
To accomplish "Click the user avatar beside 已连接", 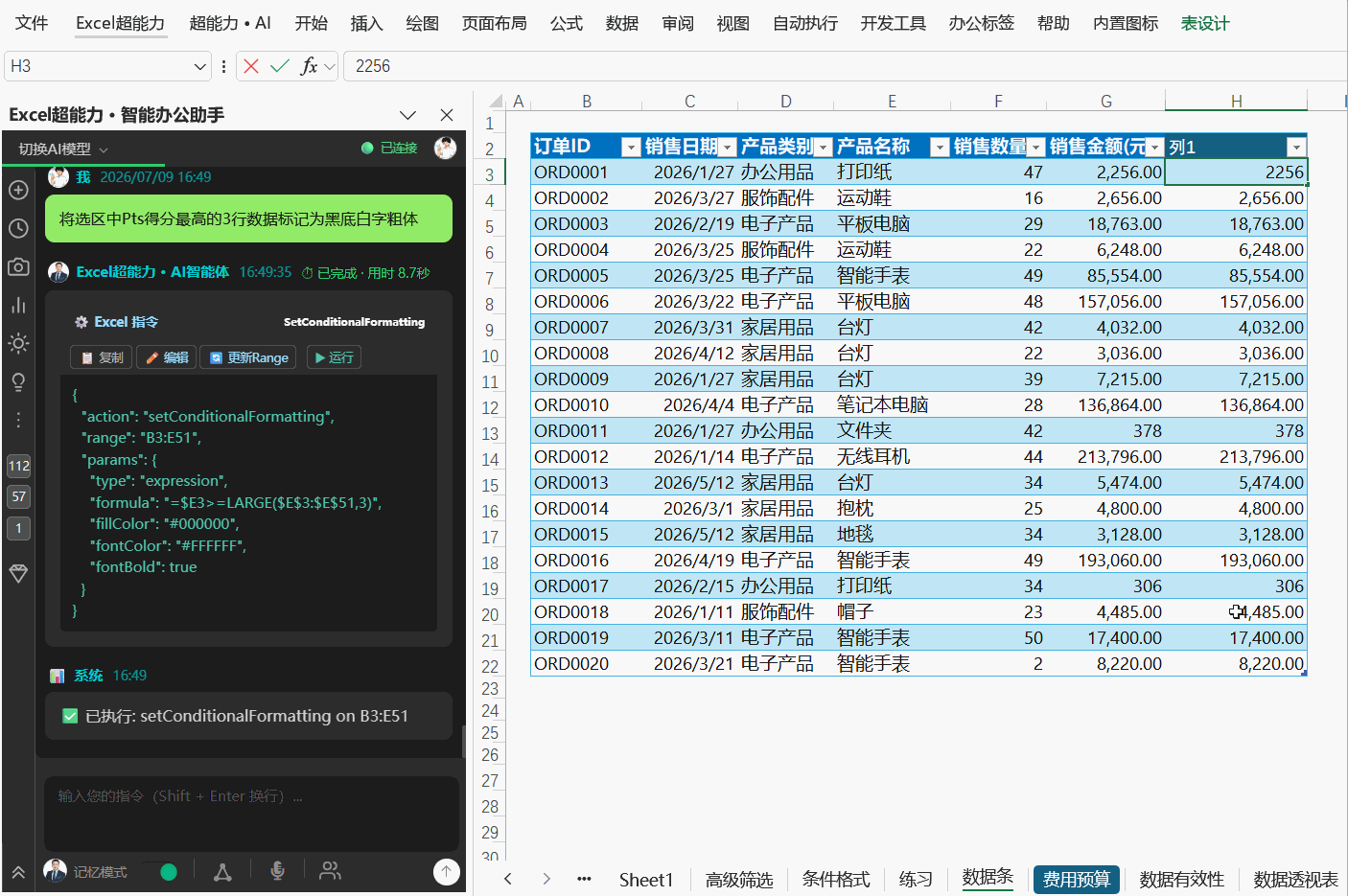I will coord(445,148).
